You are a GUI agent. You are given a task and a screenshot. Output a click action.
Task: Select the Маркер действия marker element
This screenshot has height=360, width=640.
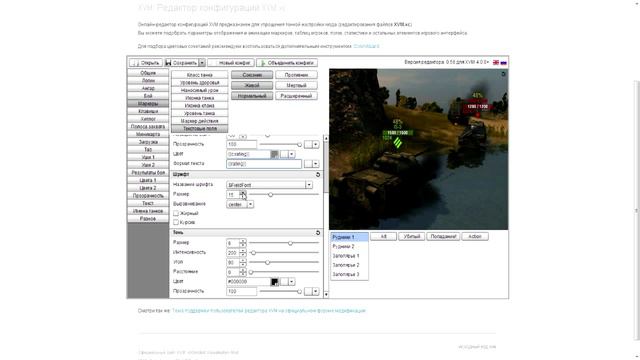pyautogui.click(x=200, y=121)
